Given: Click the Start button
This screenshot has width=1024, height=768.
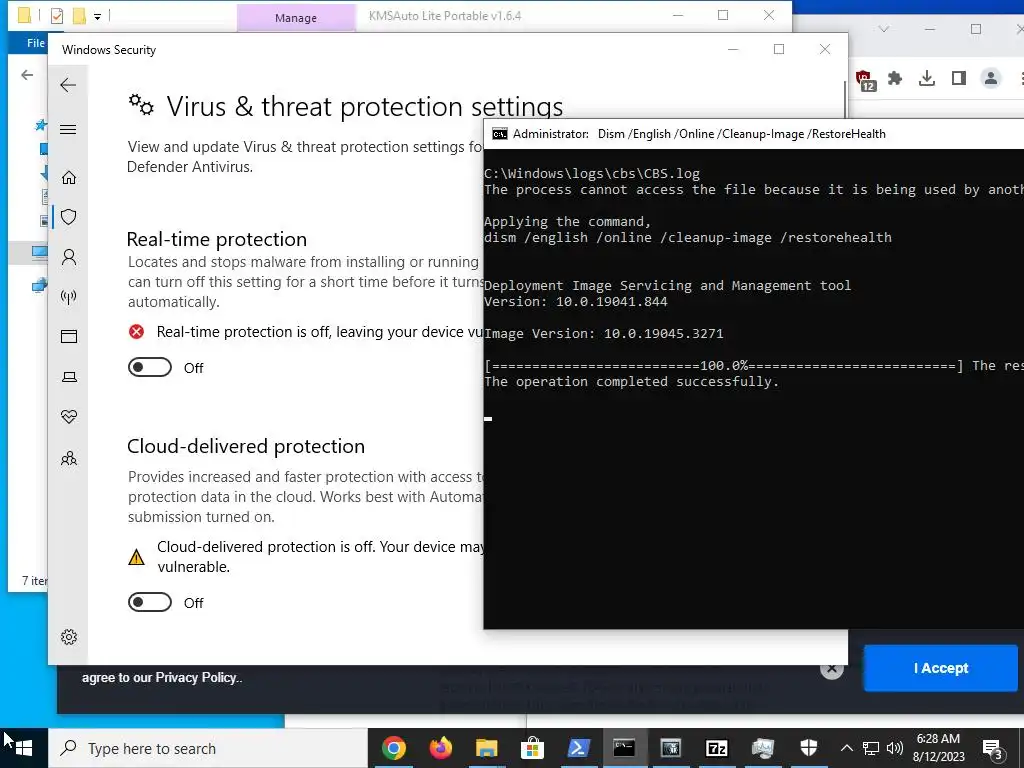Looking at the screenshot, I should (x=24, y=748).
